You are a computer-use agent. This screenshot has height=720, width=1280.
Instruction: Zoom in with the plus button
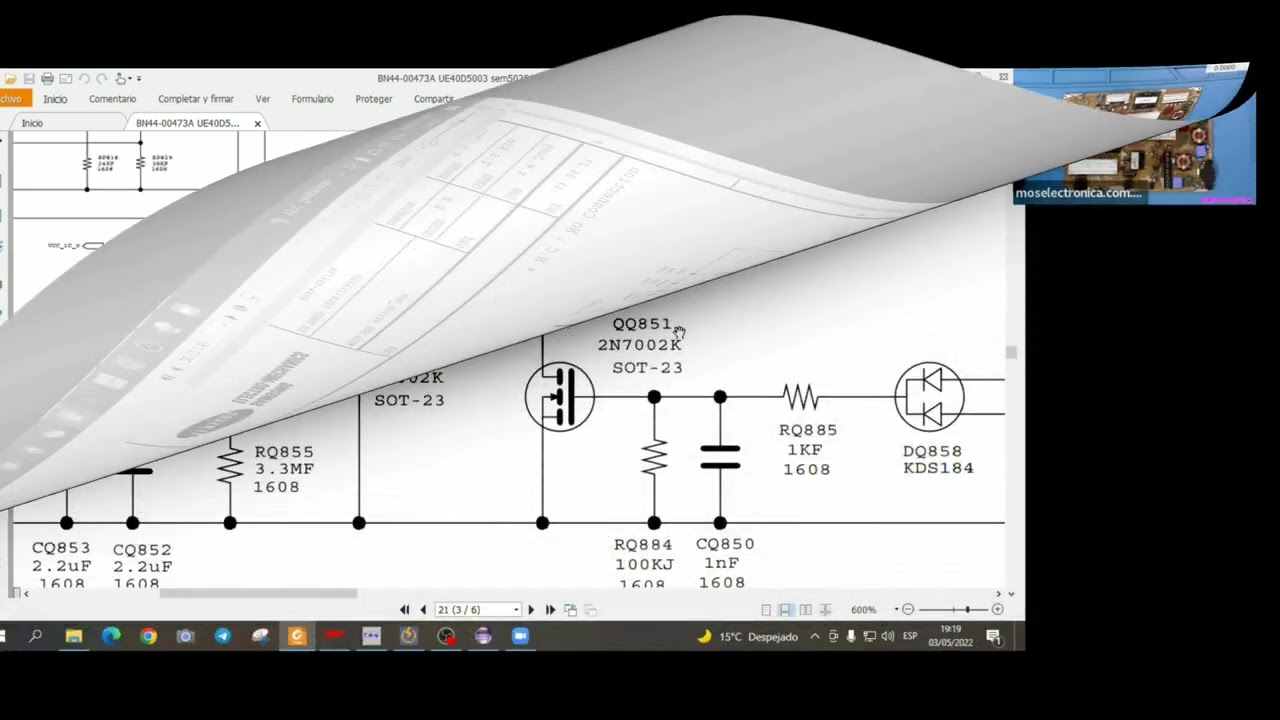(997, 609)
